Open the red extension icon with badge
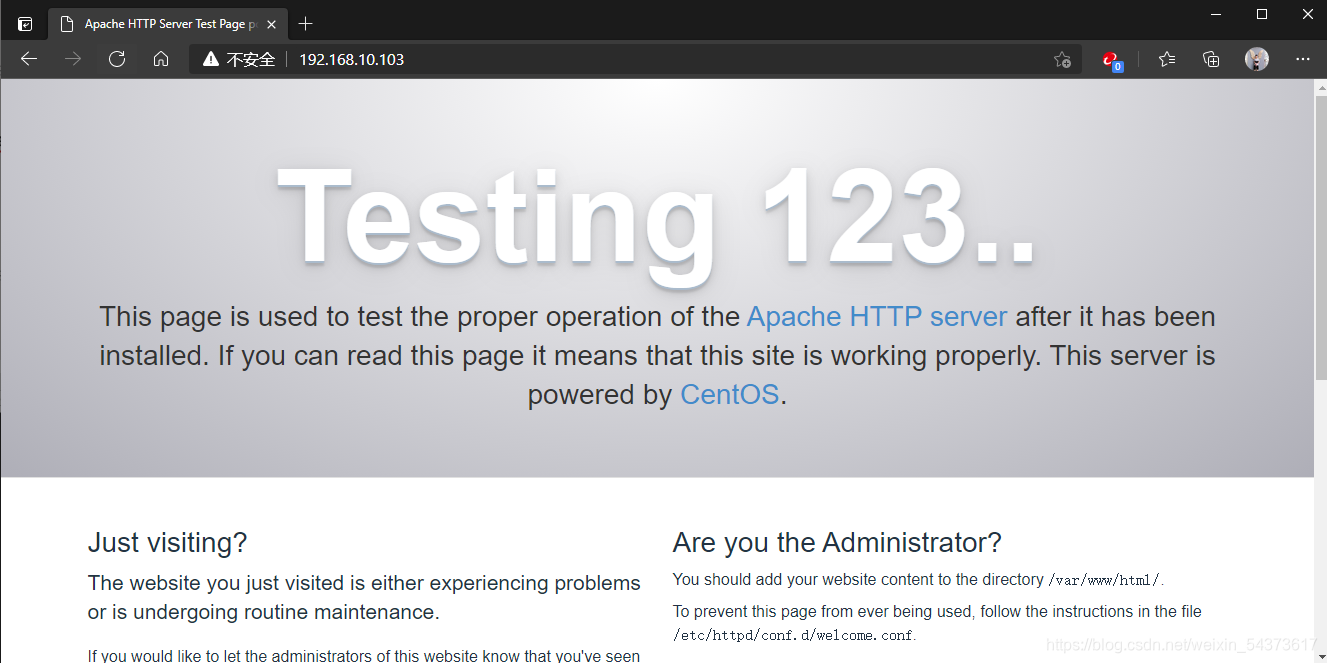Image resolution: width=1327 pixels, height=663 pixels. point(1112,60)
